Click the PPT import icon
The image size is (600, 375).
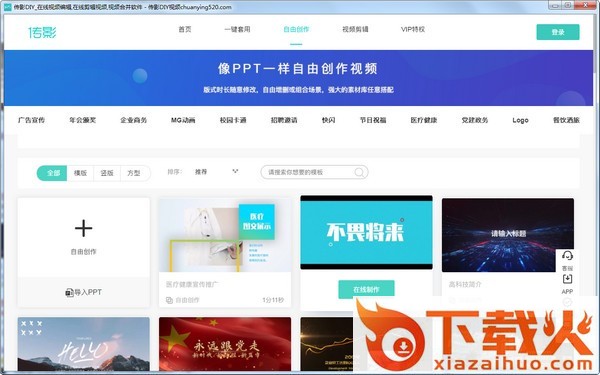point(69,292)
